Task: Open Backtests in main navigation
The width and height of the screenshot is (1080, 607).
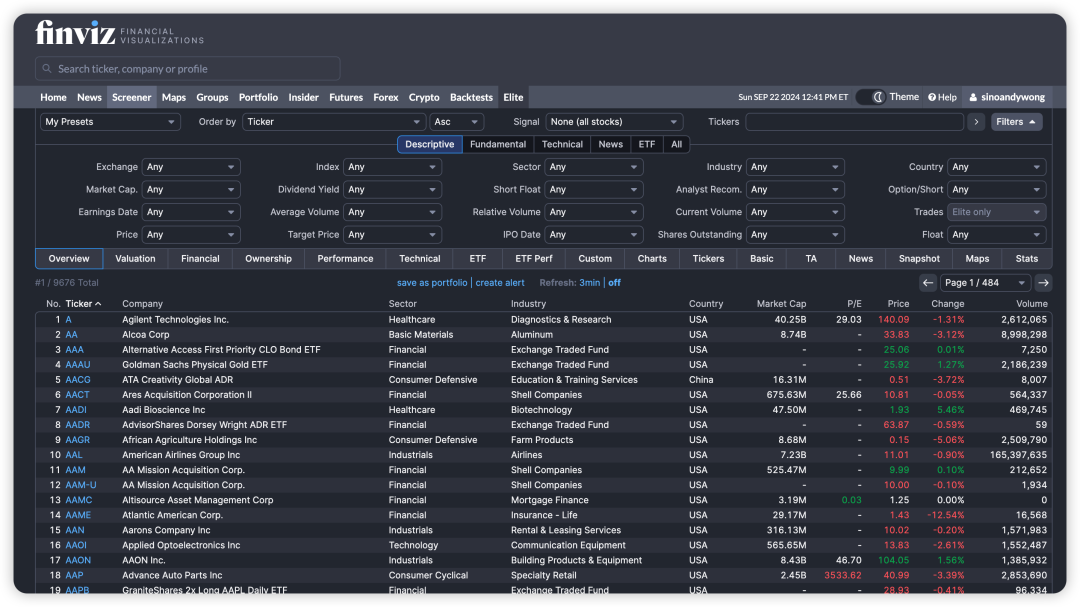Action: 471,97
